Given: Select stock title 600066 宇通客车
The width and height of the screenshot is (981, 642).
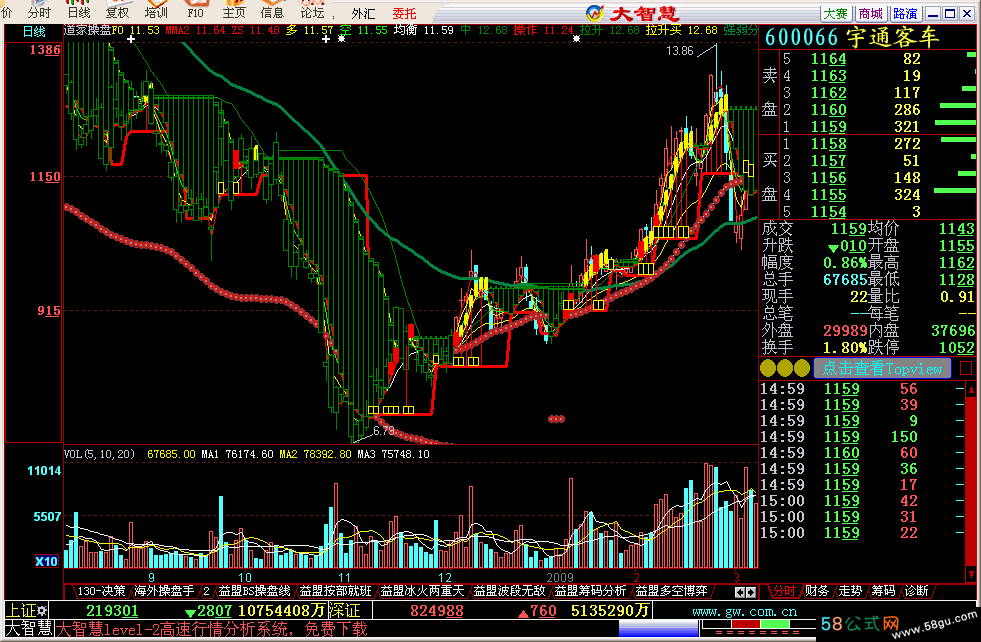Looking at the screenshot, I should coord(852,38).
